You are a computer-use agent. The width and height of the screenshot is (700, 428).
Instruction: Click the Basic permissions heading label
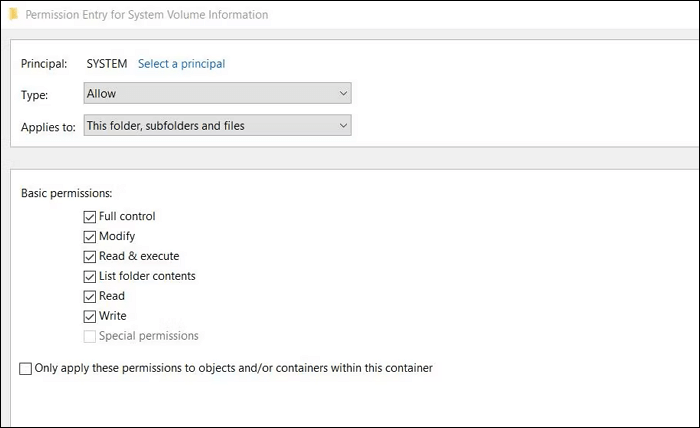tap(66, 191)
